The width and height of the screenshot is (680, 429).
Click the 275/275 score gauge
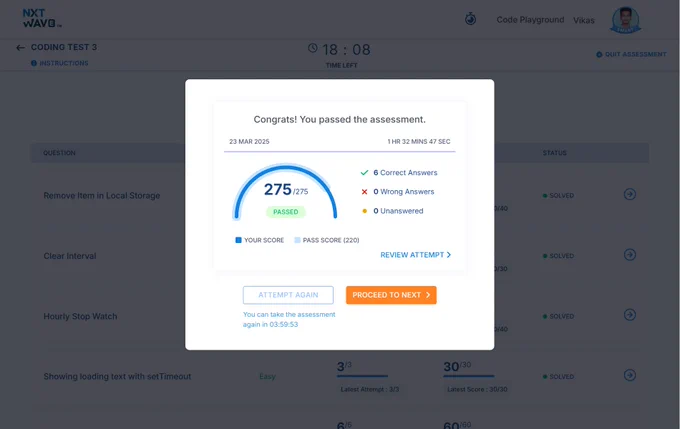tap(285, 191)
